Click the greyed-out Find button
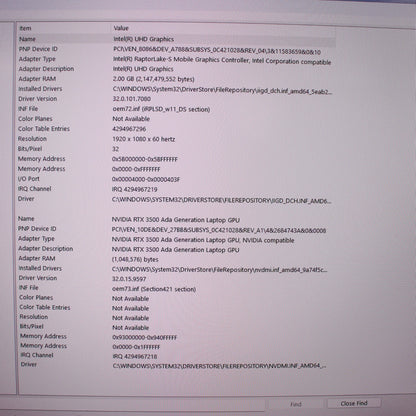Screen dimensions: 416x416 [296, 404]
